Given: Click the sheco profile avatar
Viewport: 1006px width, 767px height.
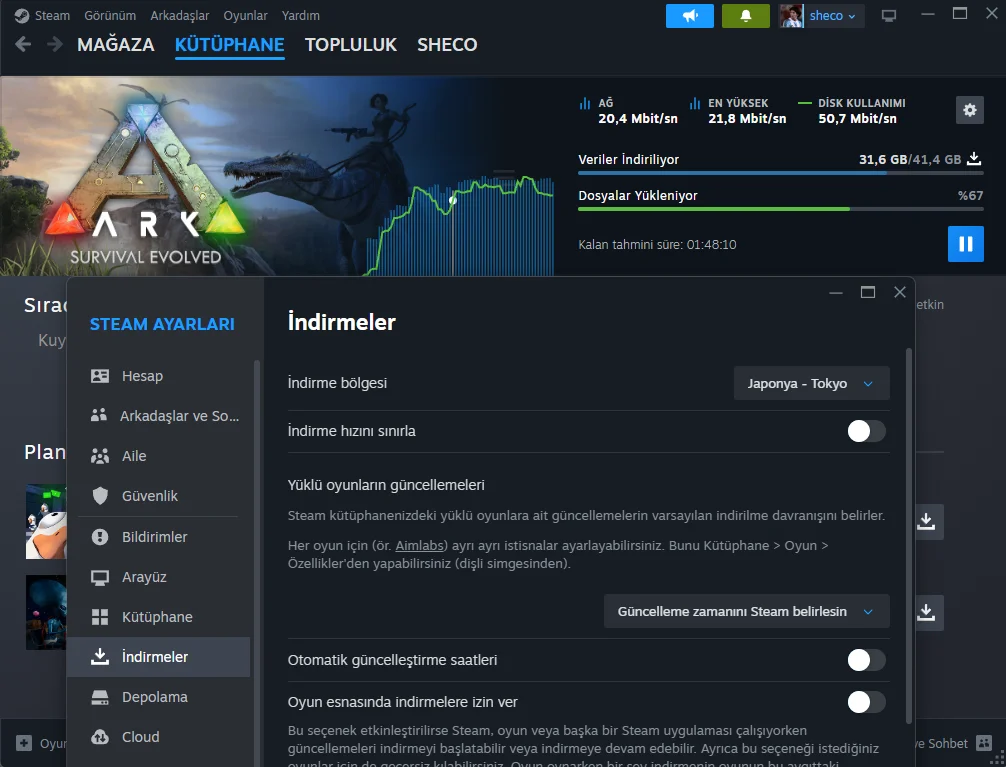Looking at the screenshot, I should pos(791,15).
